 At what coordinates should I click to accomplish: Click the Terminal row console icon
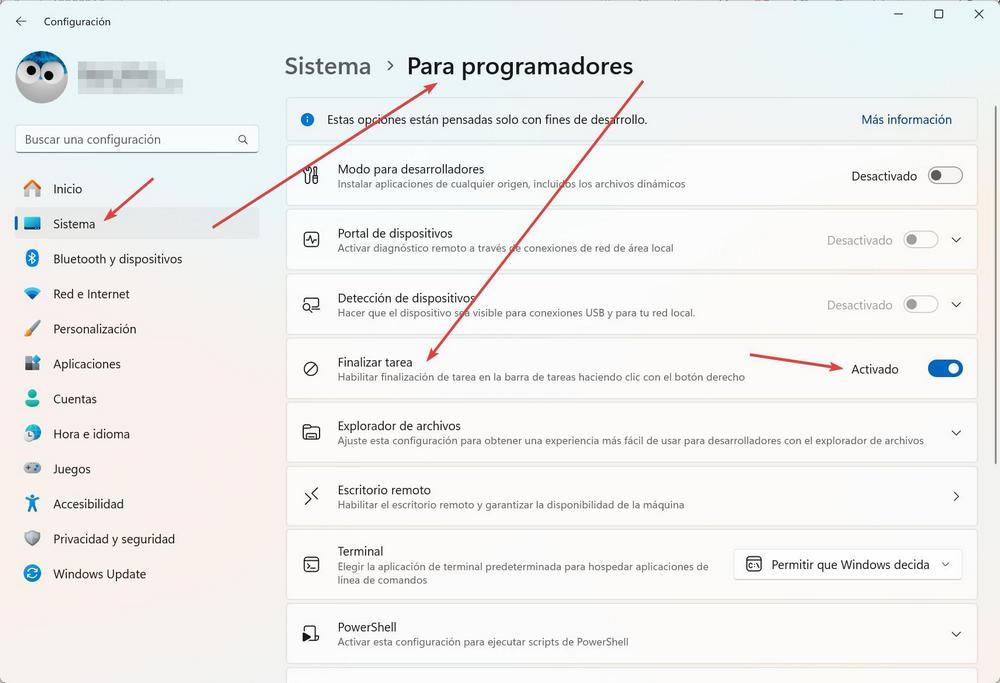pyautogui.click(x=311, y=564)
